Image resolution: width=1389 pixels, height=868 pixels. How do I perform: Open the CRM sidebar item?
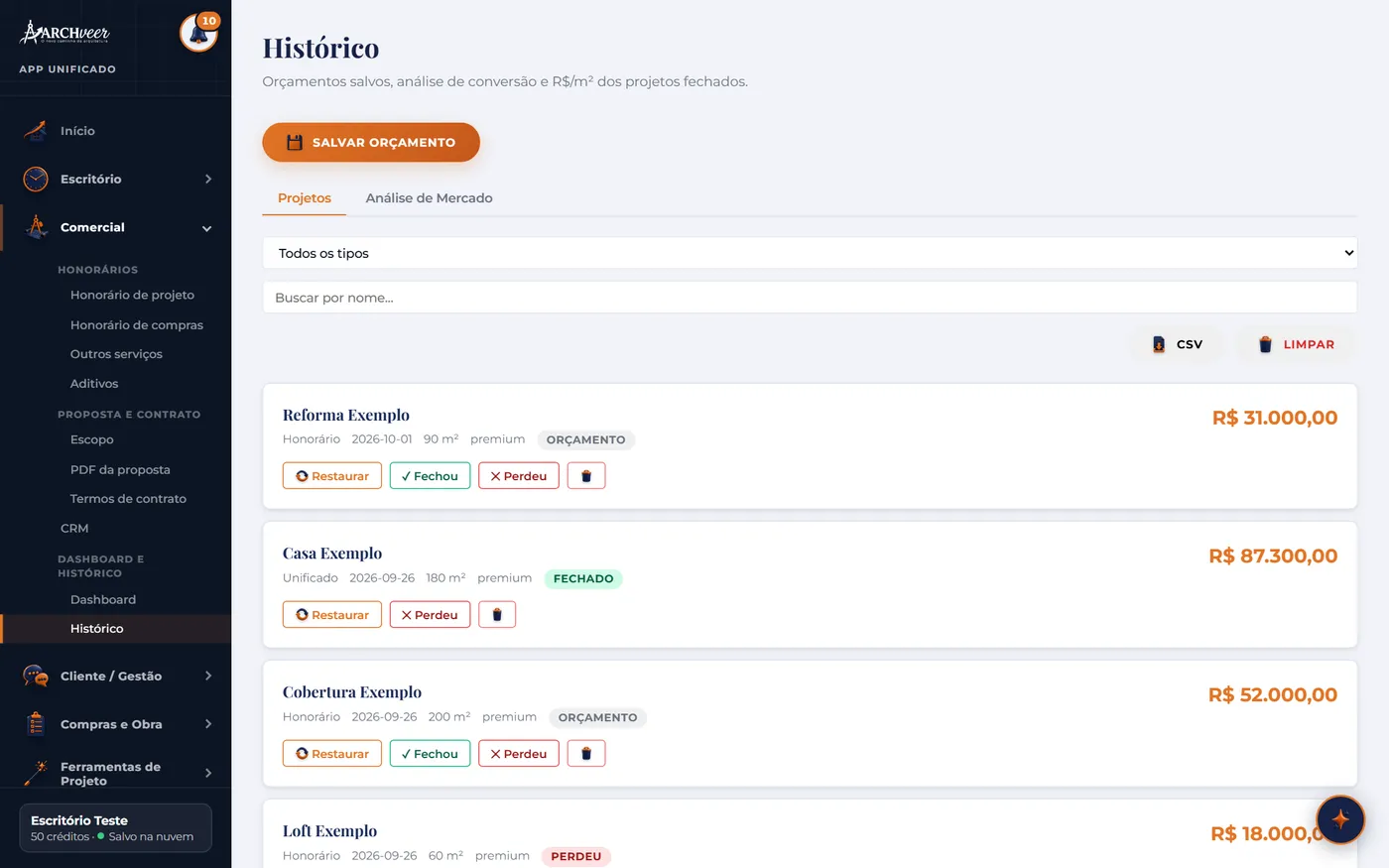click(x=74, y=529)
